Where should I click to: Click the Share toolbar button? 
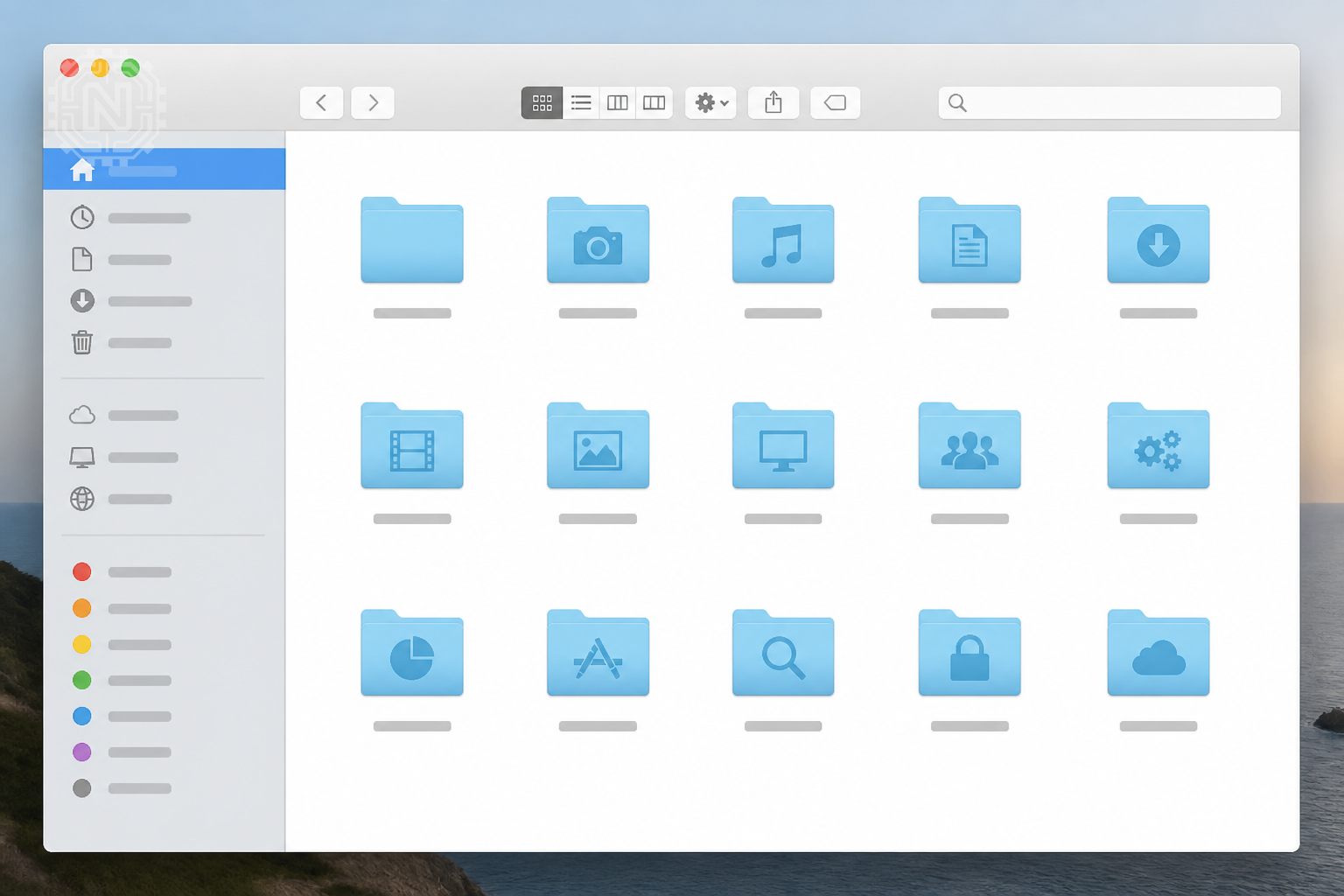tap(773, 102)
